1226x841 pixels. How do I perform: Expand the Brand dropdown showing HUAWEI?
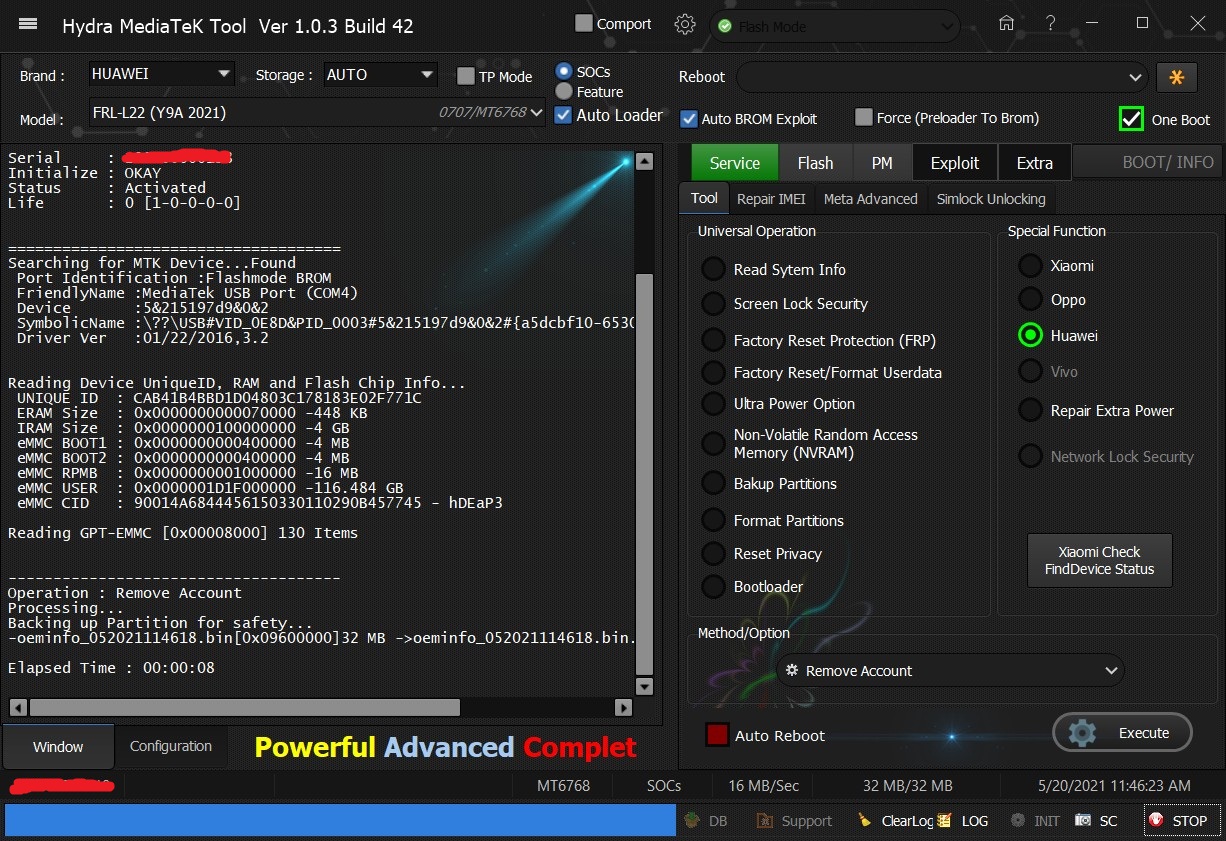[223, 74]
